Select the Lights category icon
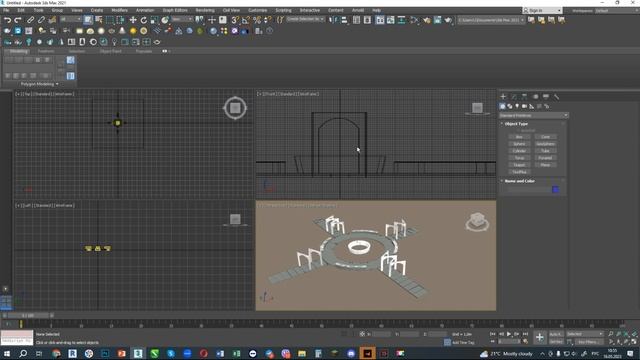This screenshot has height=360, width=640. tap(517, 106)
